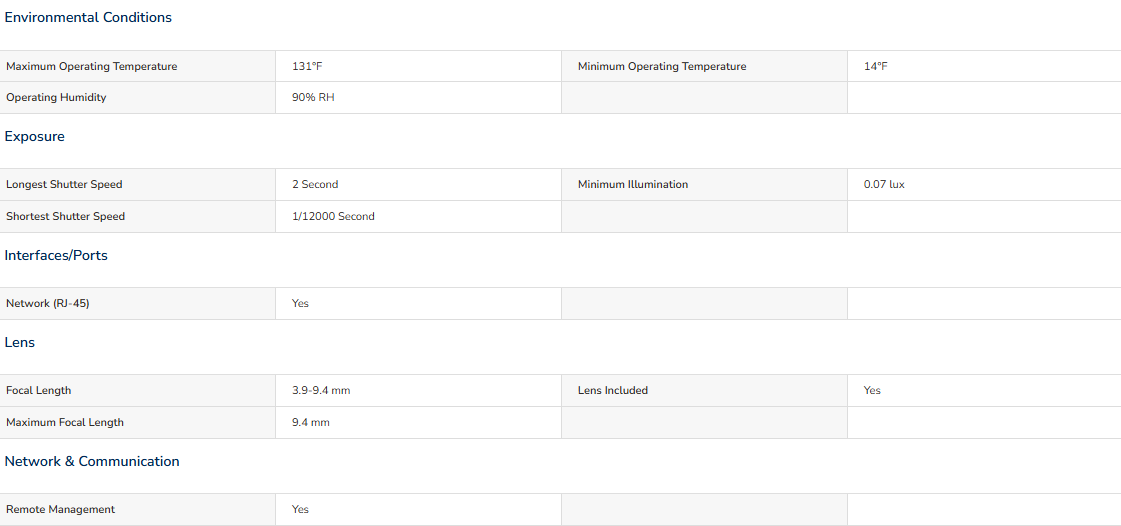The width and height of the screenshot is (1121, 526).
Task: Select the 90% RH value
Action: [313, 97]
